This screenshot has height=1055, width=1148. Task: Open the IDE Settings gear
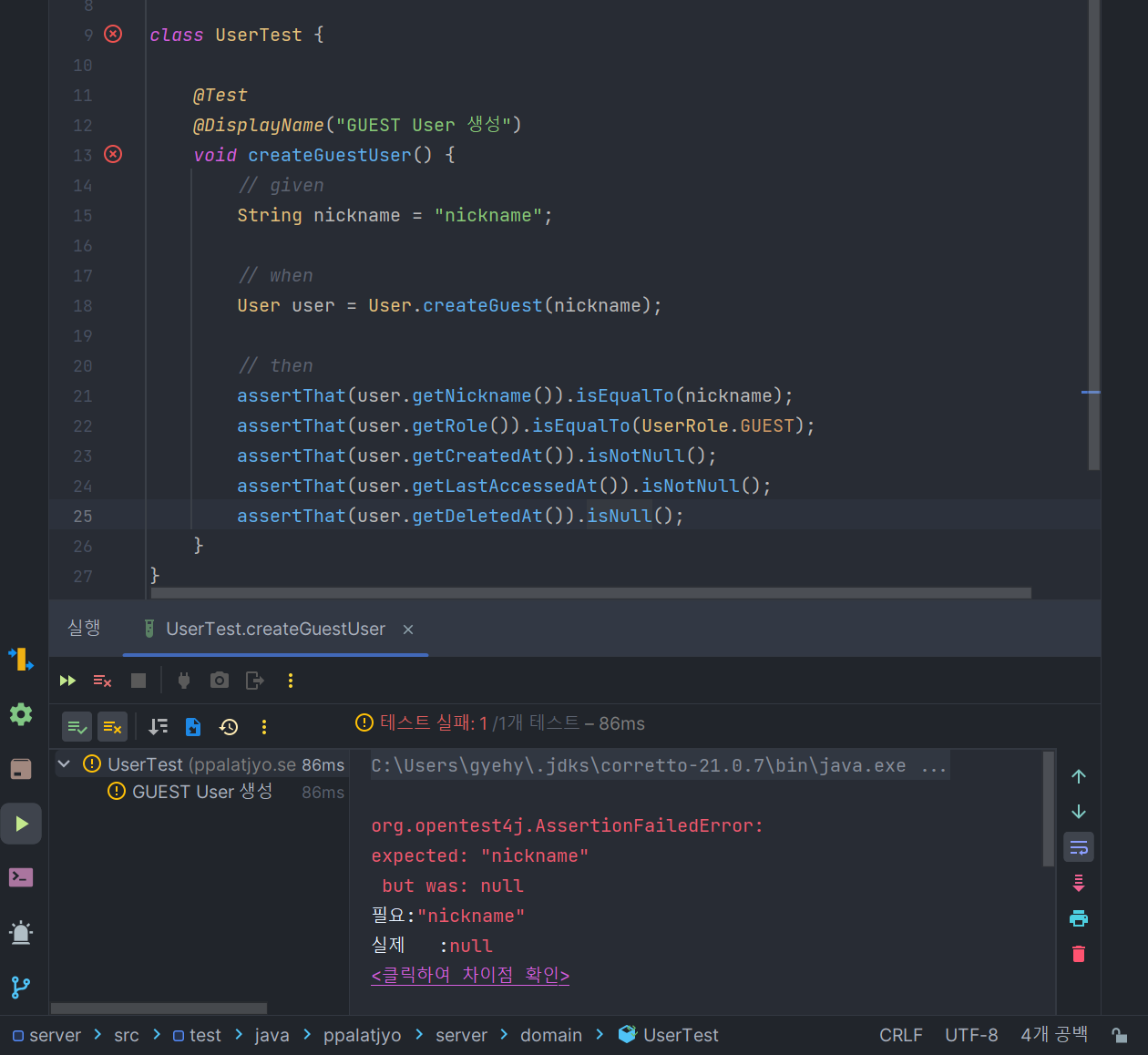coord(21,713)
